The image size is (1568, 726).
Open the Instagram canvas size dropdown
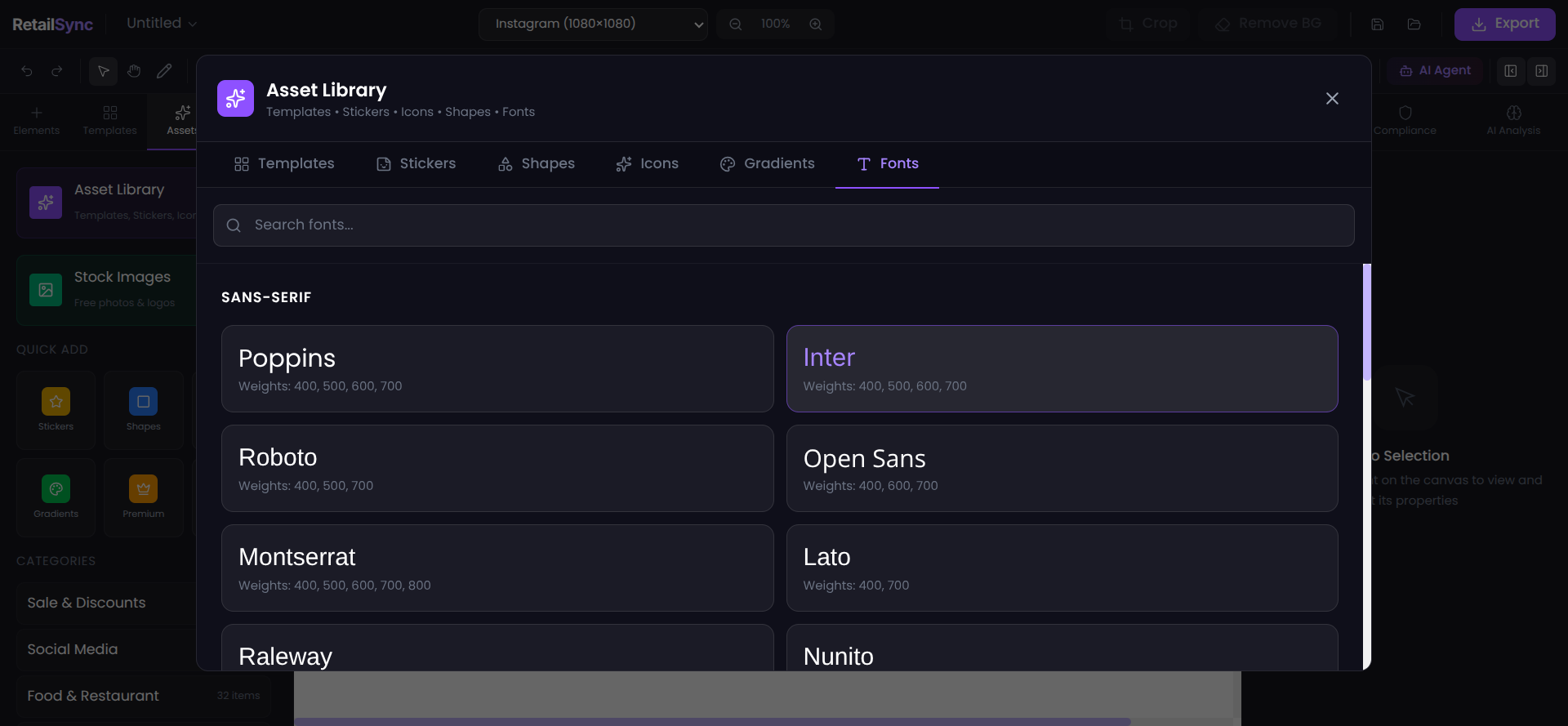tap(593, 24)
